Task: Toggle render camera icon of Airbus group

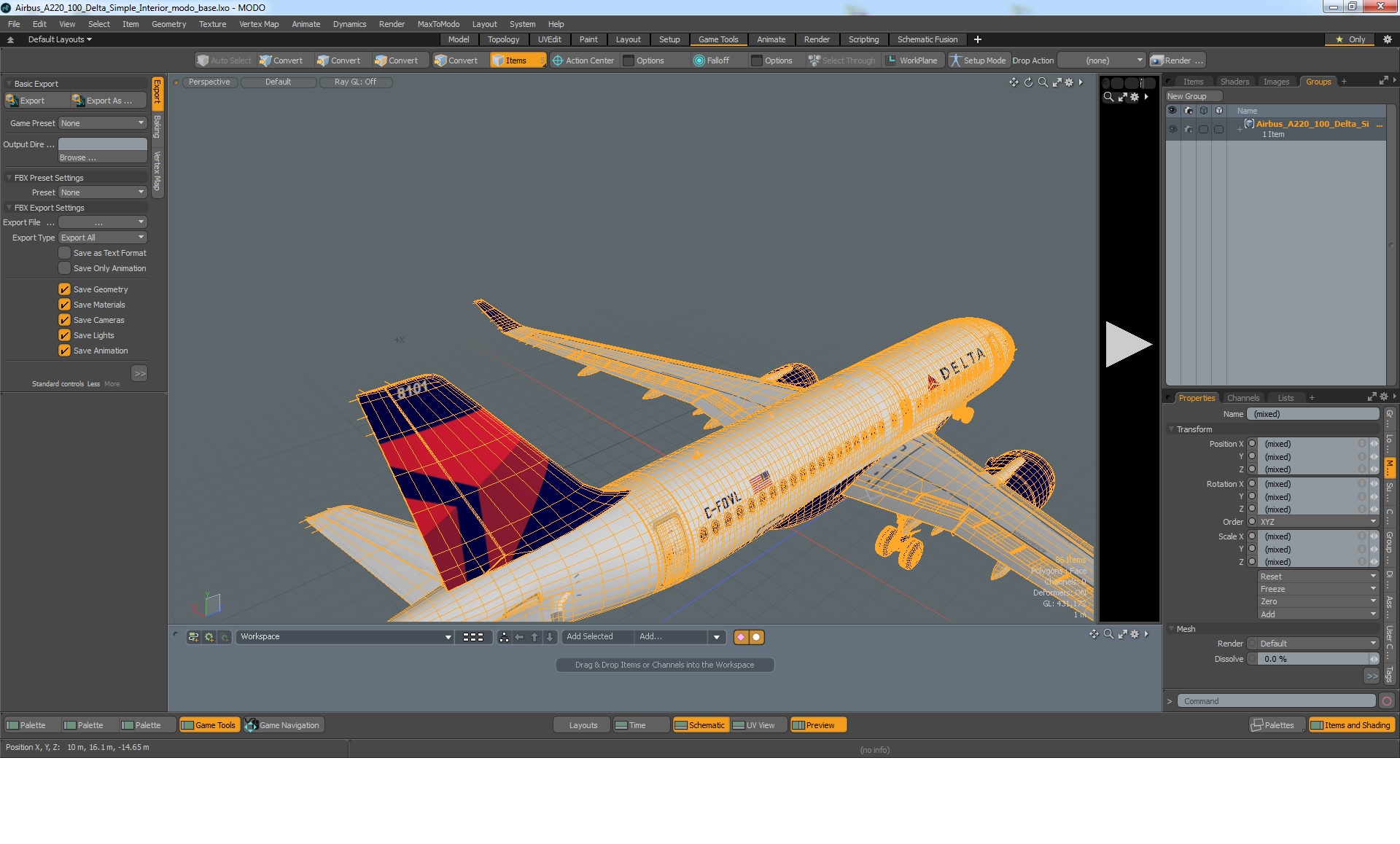Action: [x=1189, y=129]
